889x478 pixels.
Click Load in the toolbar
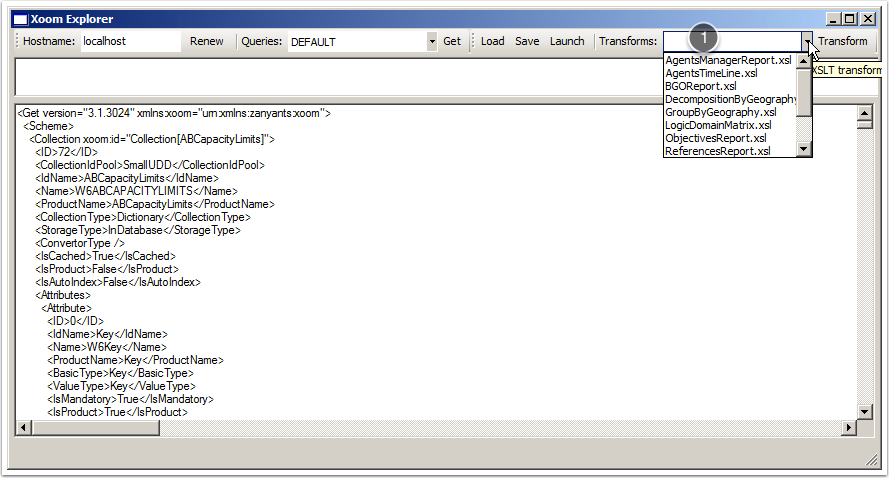click(492, 41)
